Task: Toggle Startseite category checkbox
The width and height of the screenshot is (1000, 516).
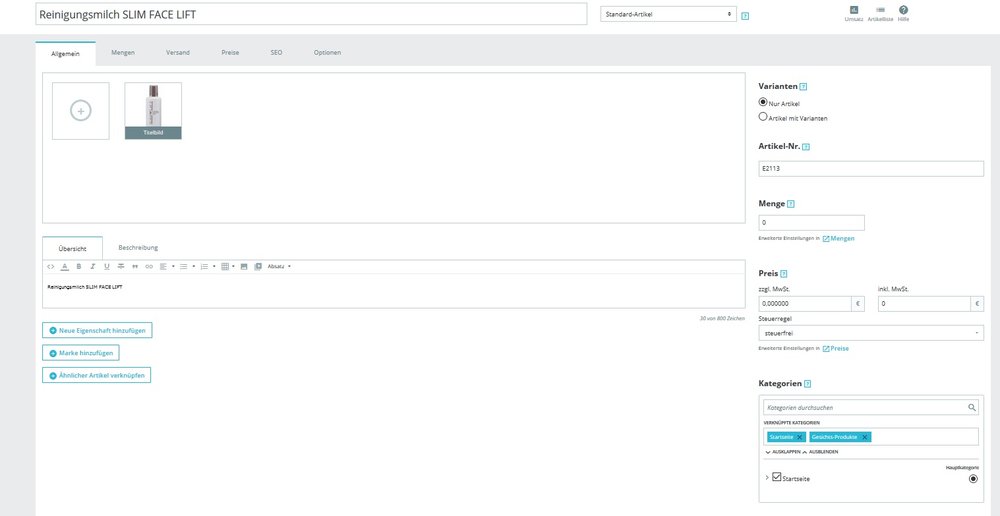Action: tap(776, 476)
